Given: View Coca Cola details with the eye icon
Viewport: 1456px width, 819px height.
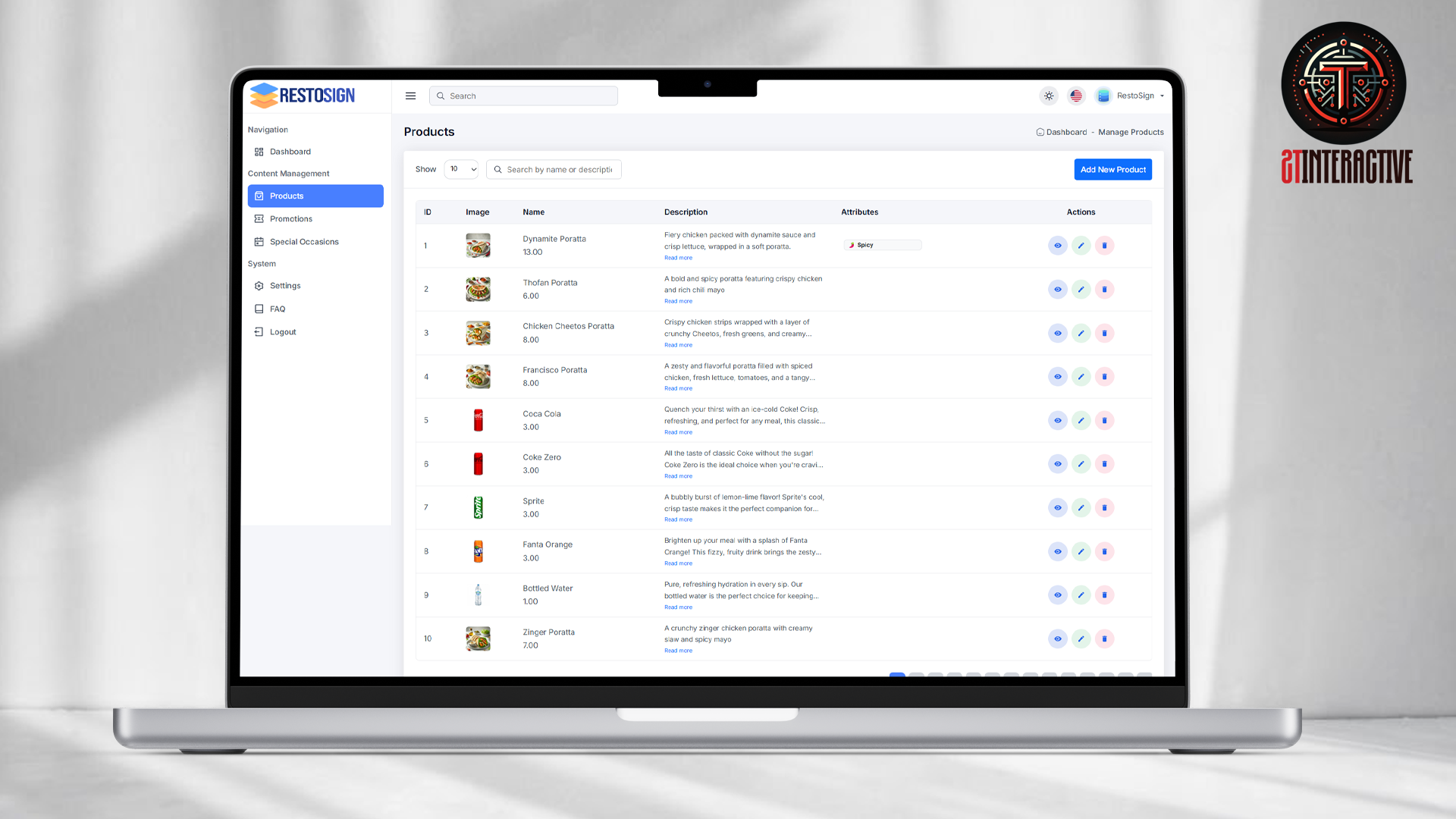Looking at the screenshot, I should click(x=1057, y=420).
